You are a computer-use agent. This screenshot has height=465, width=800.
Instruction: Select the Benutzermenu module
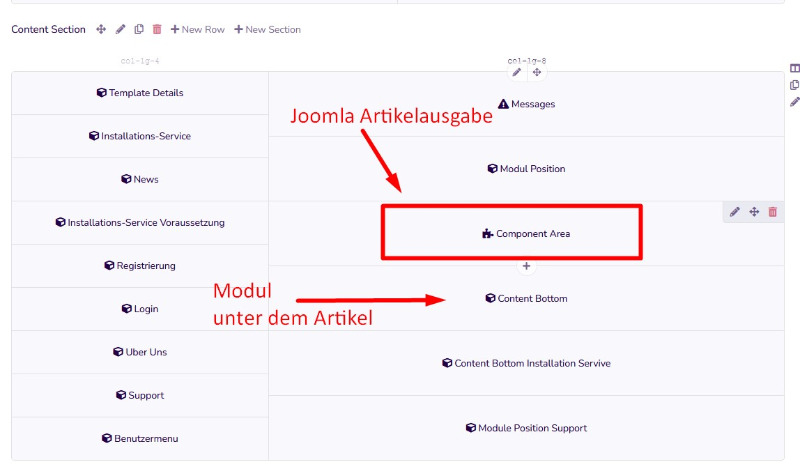[x=140, y=438]
